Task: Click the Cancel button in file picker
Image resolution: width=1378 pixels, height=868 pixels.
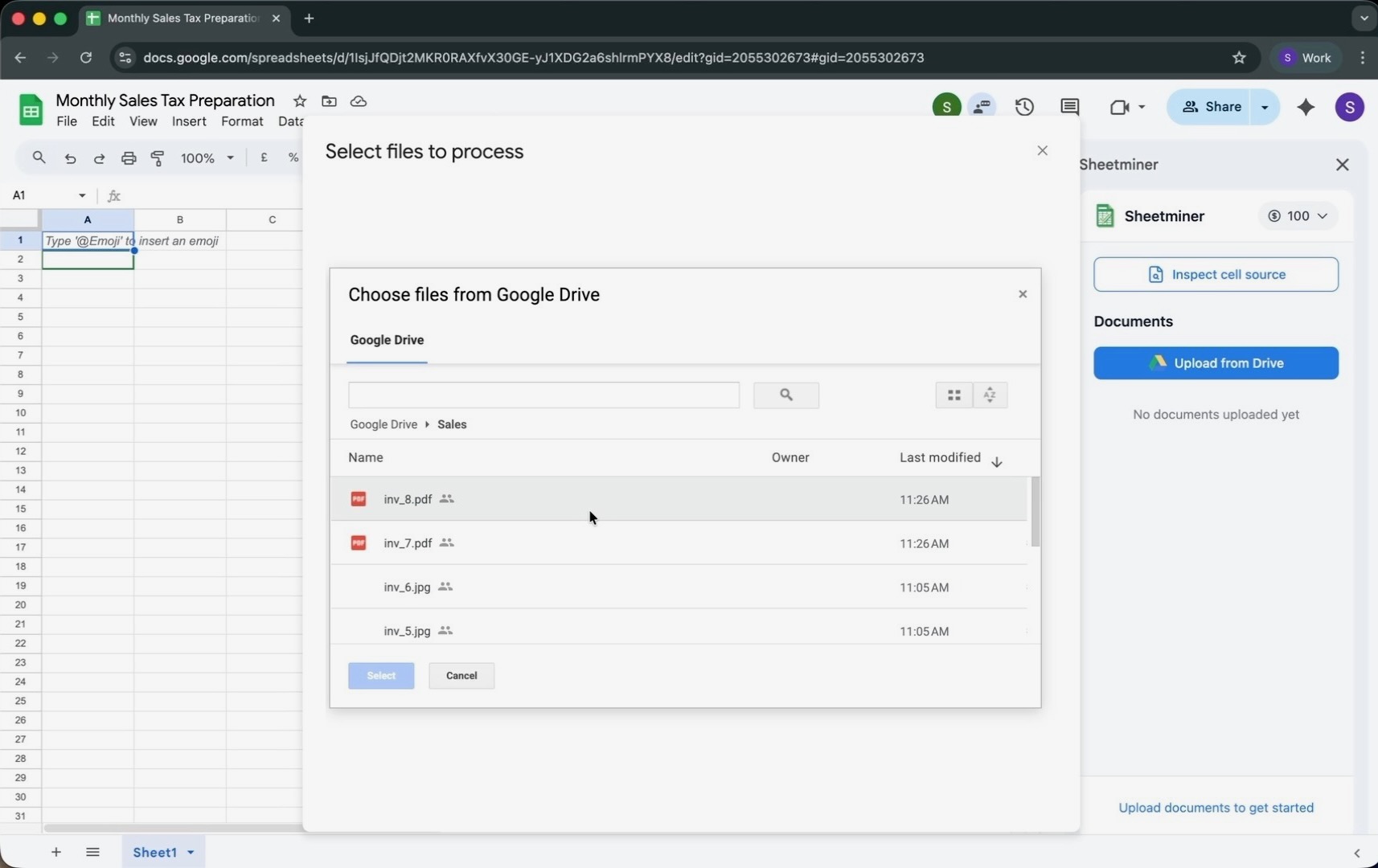Action: 461,676
